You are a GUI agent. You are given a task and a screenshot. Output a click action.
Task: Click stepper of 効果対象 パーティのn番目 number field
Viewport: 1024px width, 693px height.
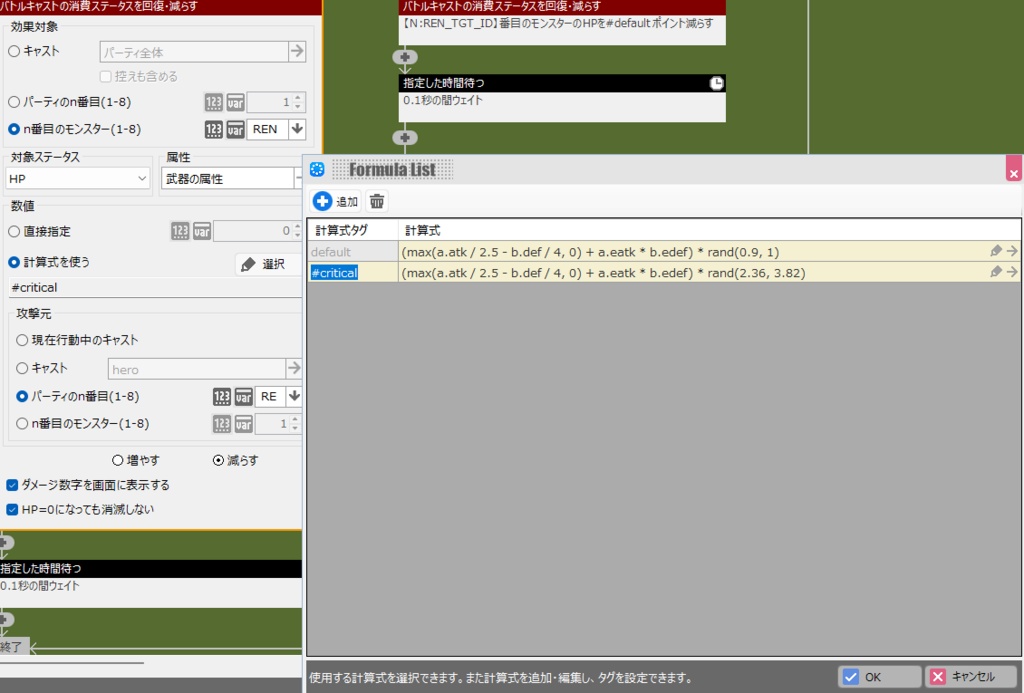pyautogui.click(x=298, y=102)
